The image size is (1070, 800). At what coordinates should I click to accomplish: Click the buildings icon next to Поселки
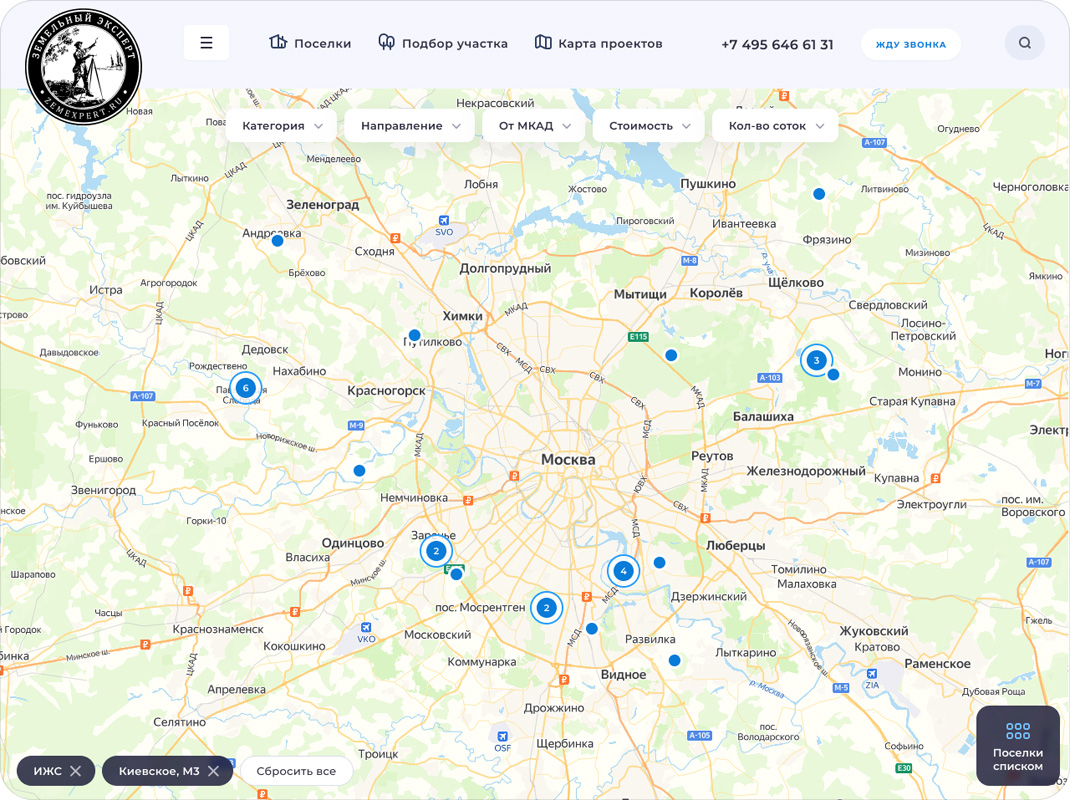(277, 43)
